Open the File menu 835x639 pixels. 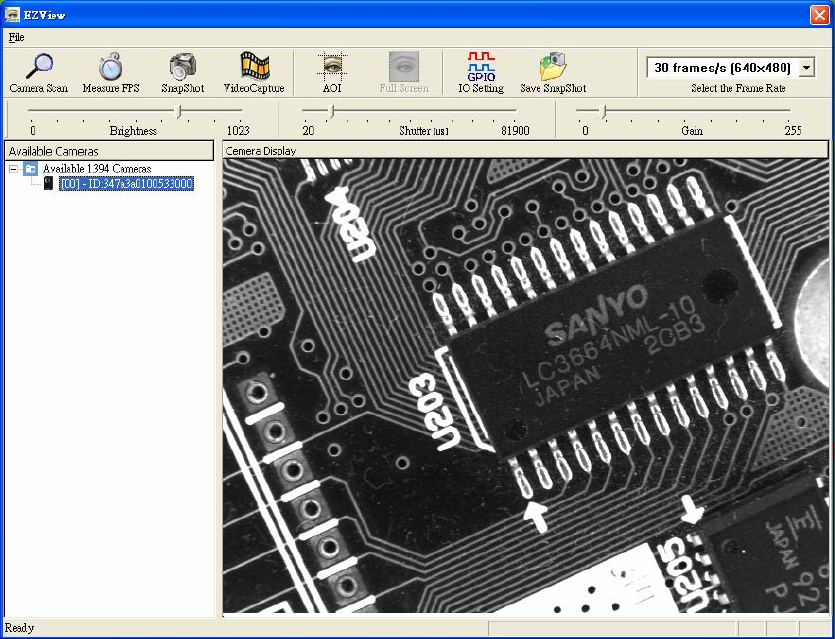(16, 37)
